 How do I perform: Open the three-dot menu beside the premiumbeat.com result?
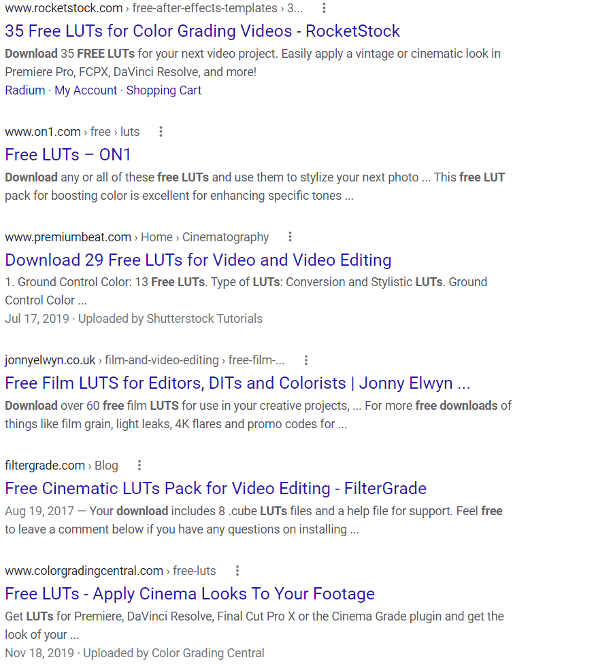point(290,237)
